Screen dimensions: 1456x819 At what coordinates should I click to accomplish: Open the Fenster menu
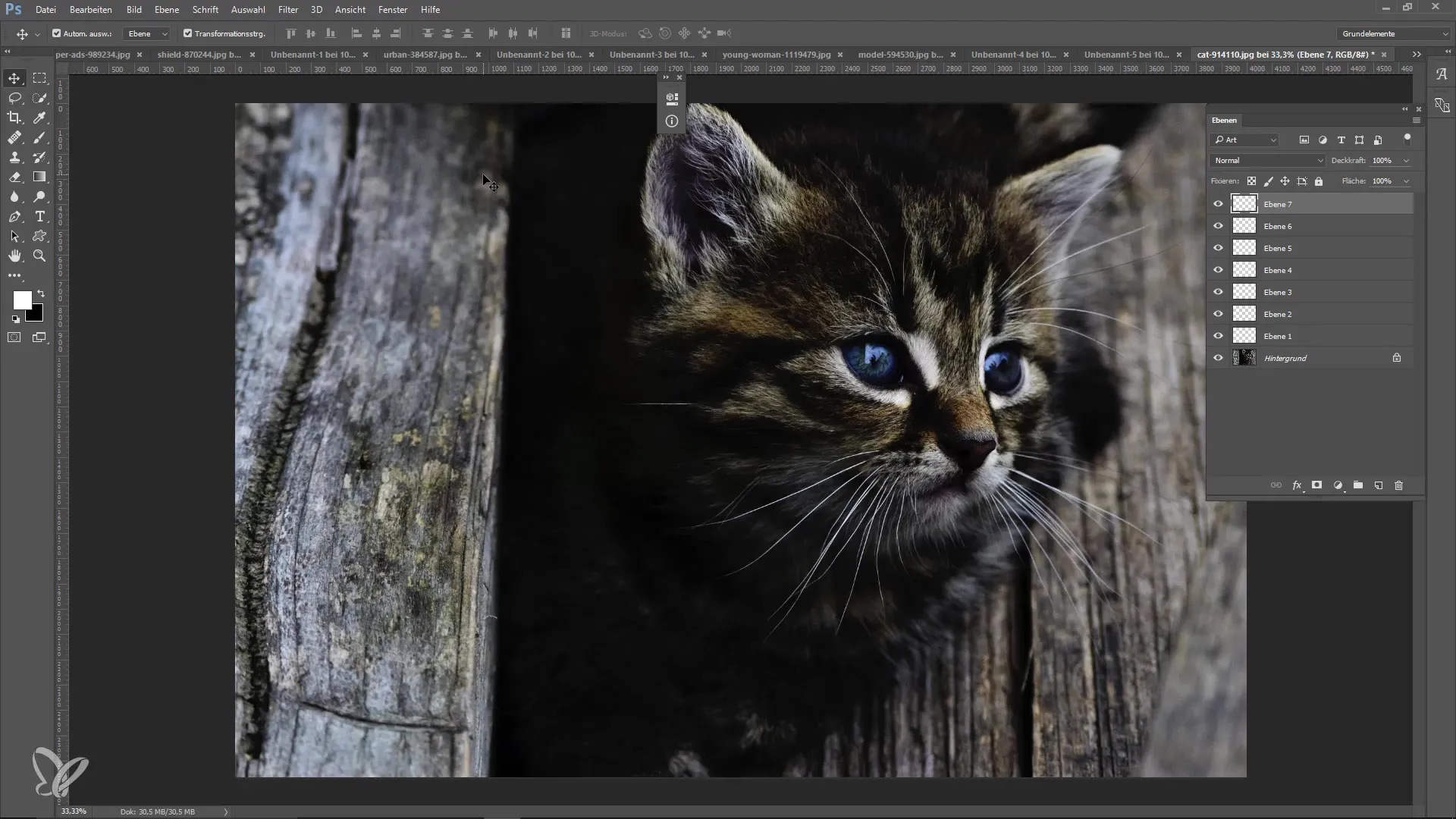tap(393, 10)
